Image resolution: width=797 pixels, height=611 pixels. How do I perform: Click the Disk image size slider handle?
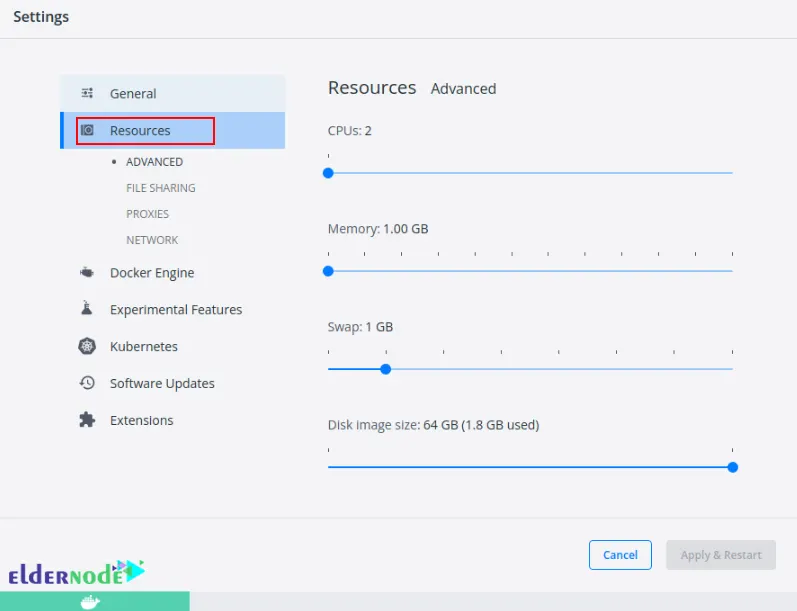pyautogui.click(x=732, y=468)
